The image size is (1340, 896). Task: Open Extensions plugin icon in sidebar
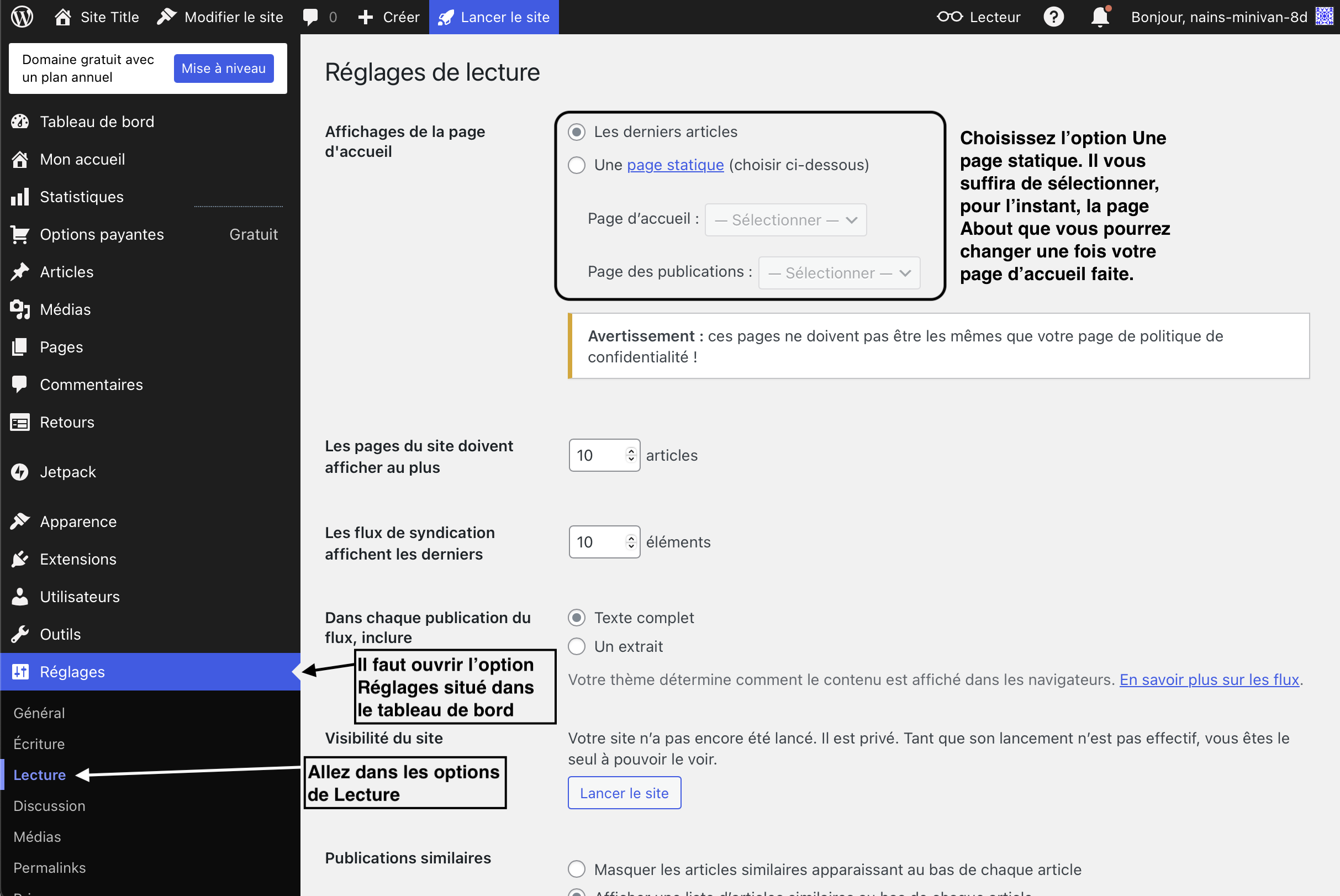point(20,560)
